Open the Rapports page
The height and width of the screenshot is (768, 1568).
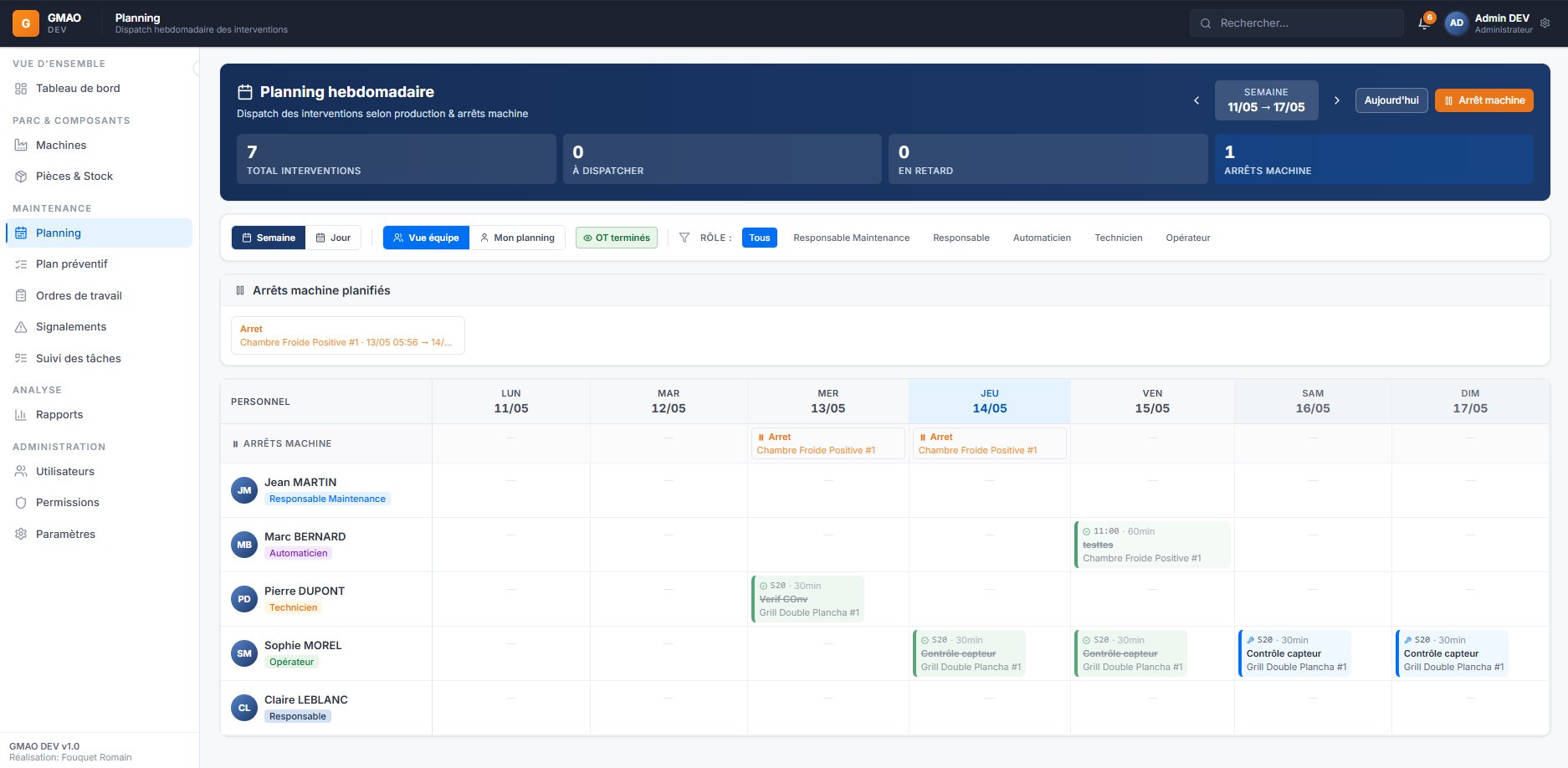[99, 415]
